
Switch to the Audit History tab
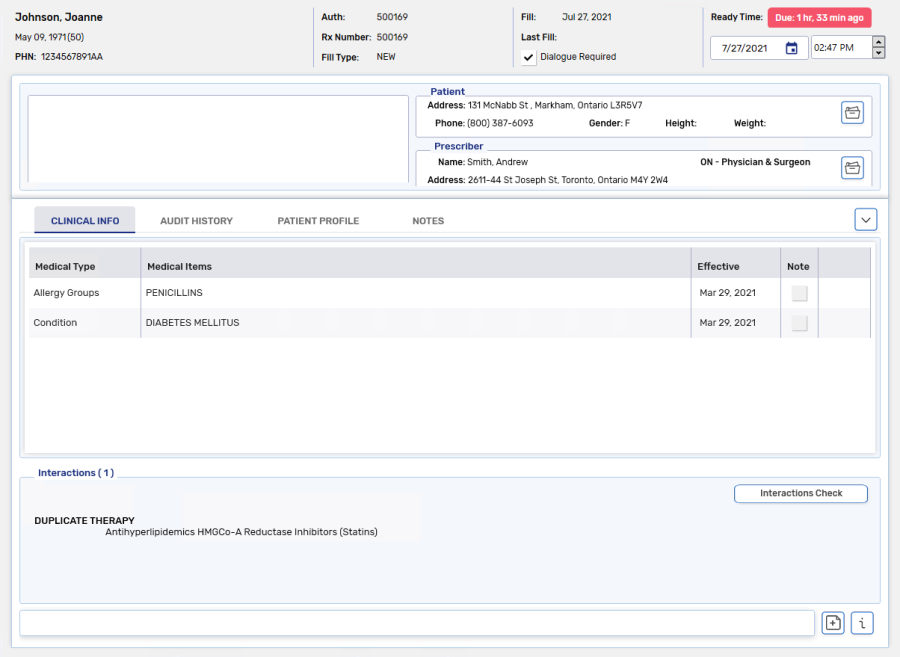[x=196, y=221]
